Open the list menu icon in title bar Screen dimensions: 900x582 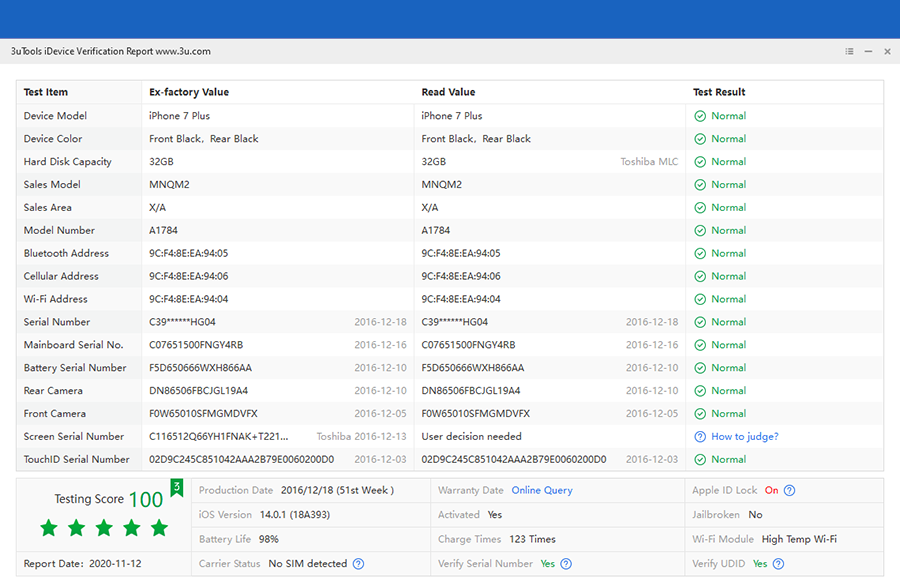tap(849, 51)
